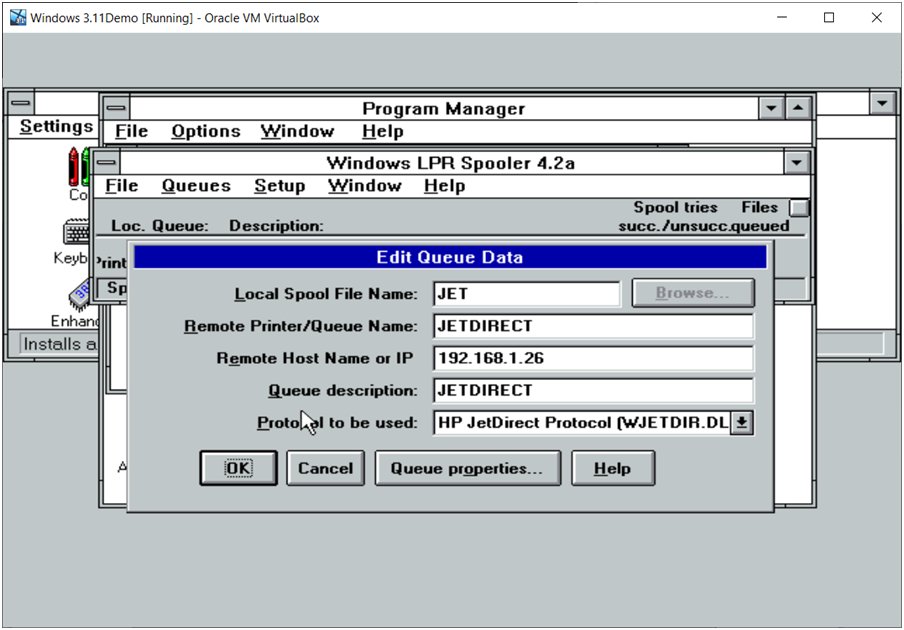Open File menu in Windows LPR Spooler
904x630 pixels.
pyautogui.click(x=122, y=186)
